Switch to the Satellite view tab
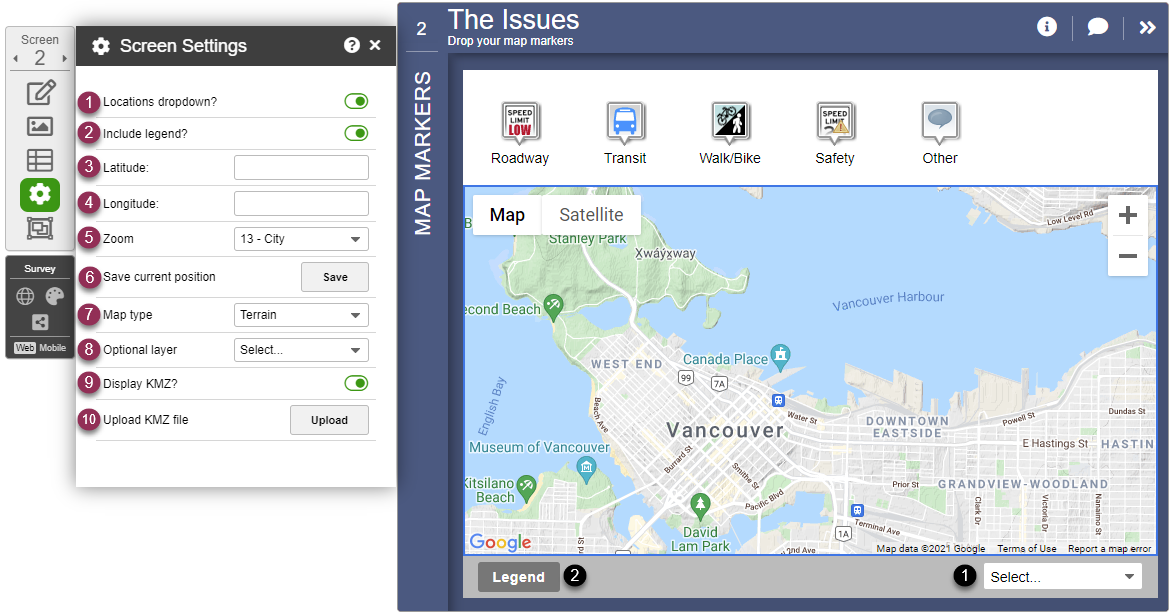The image size is (1174, 615). pos(591,215)
